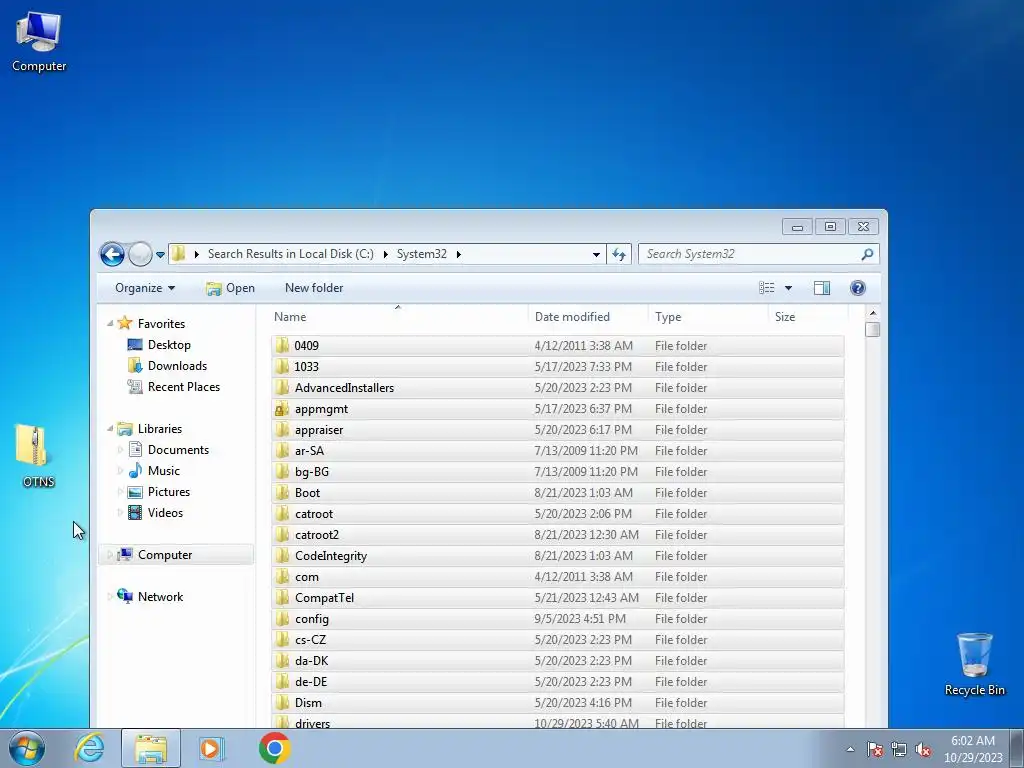The width and height of the screenshot is (1024, 768).
Task: Launch Windows Media Player from taskbar
Action: [x=211, y=748]
